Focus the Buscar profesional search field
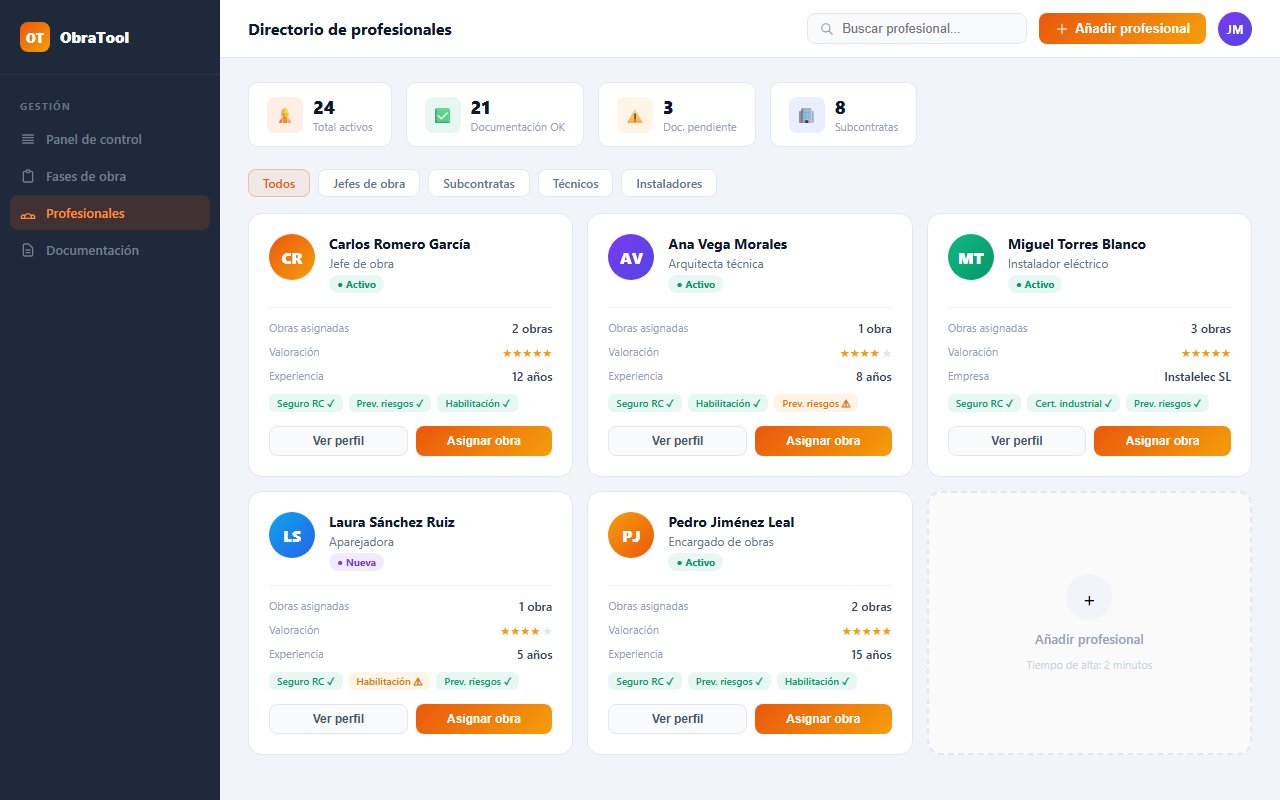Screen dimensions: 1280x800 pos(917,29)
